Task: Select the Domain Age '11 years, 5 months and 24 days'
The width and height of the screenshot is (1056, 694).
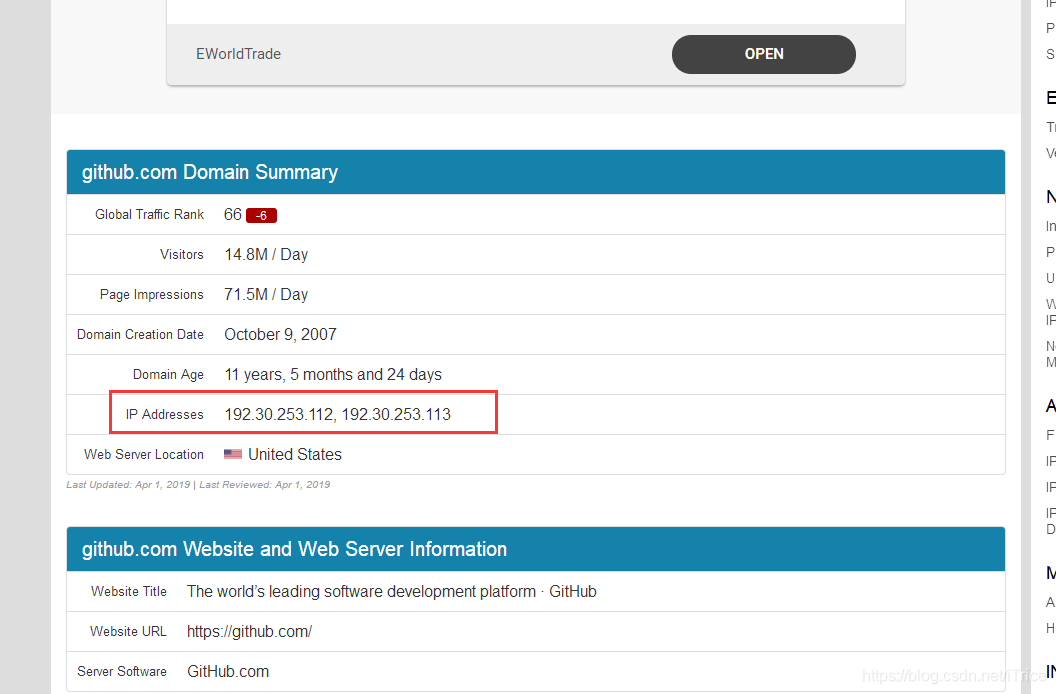Action: [x=333, y=375]
